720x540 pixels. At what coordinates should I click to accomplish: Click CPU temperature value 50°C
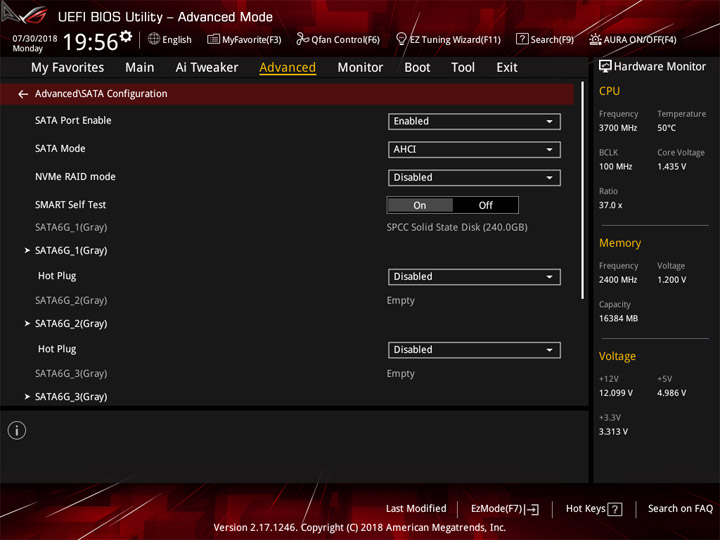pyautogui.click(x=666, y=128)
